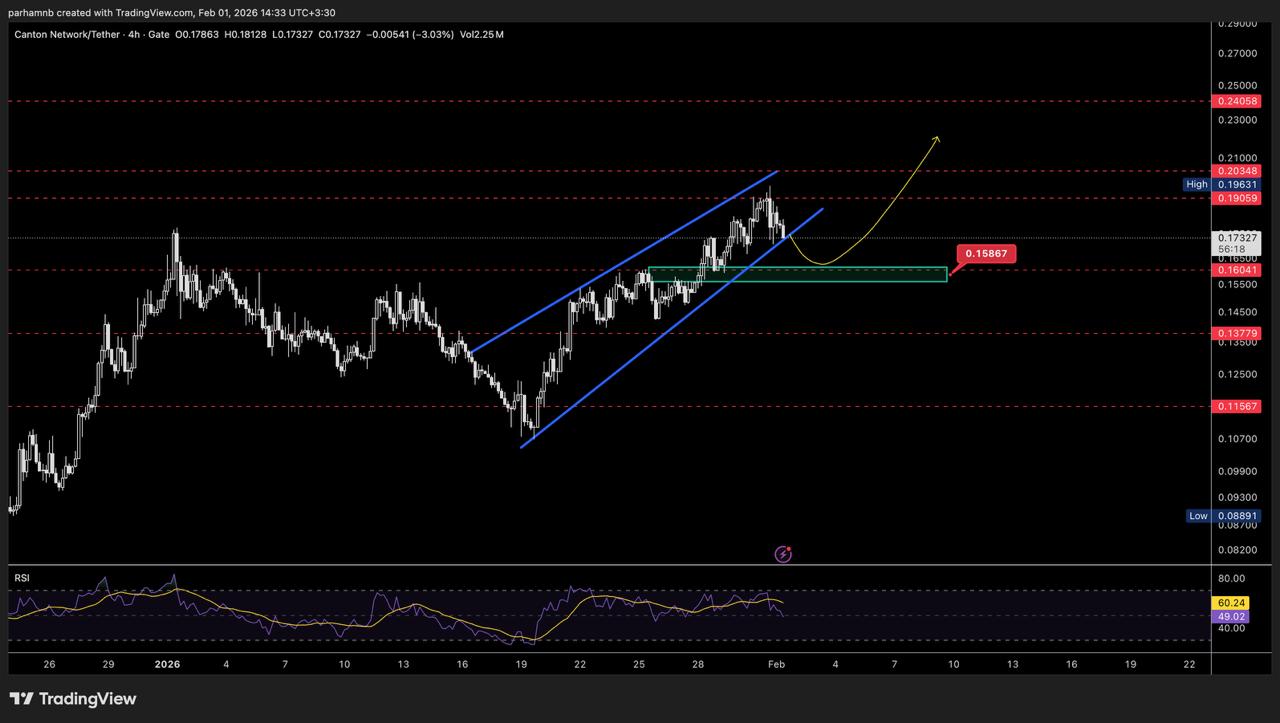Select the 0.13779 price level label
Image resolution: width=1280 pixels, height=723 pixels.
(x=1235, y=333)
